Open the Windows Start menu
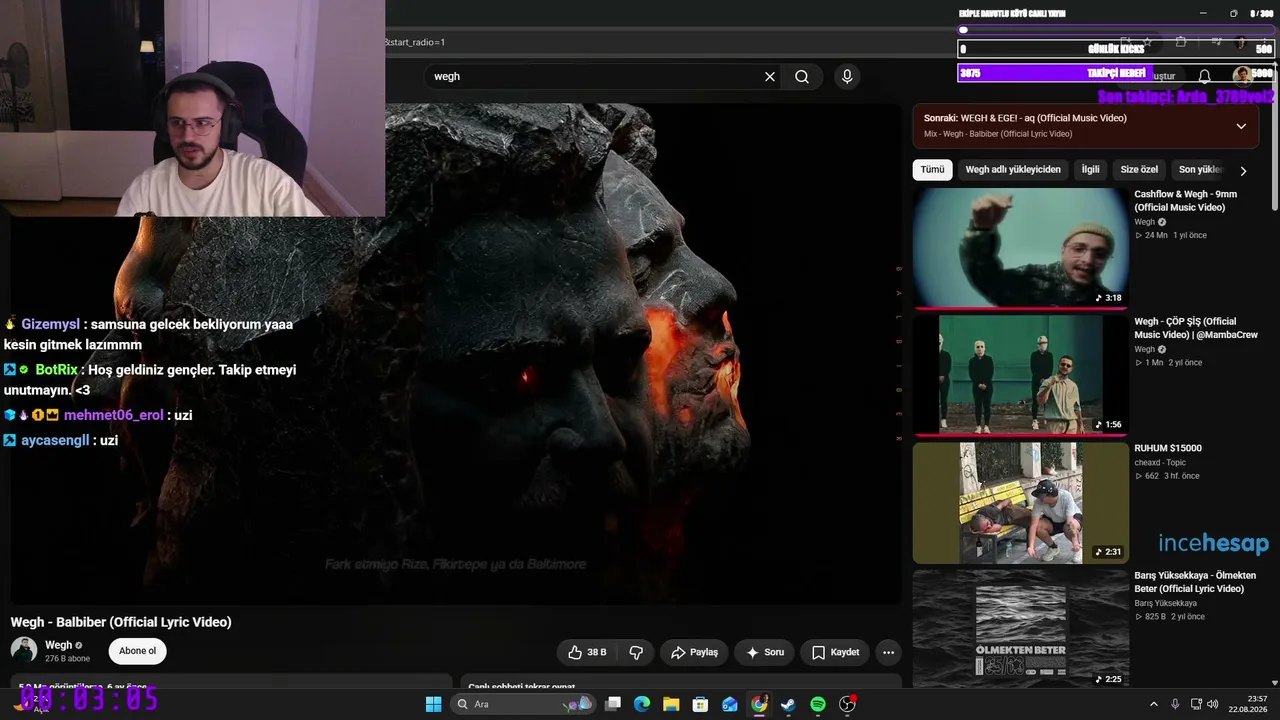This screenshot has height=720, width=1280. pyautogui.click(x=433, y=704)
